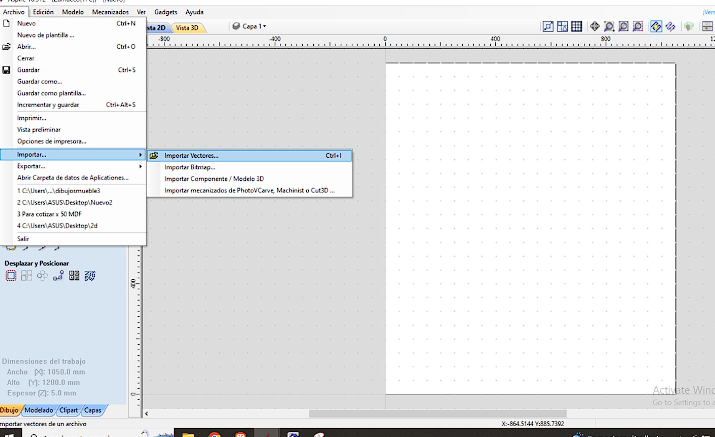Open the Archivo menu
This screenshot has height=437, width=715.
[14, 12]
